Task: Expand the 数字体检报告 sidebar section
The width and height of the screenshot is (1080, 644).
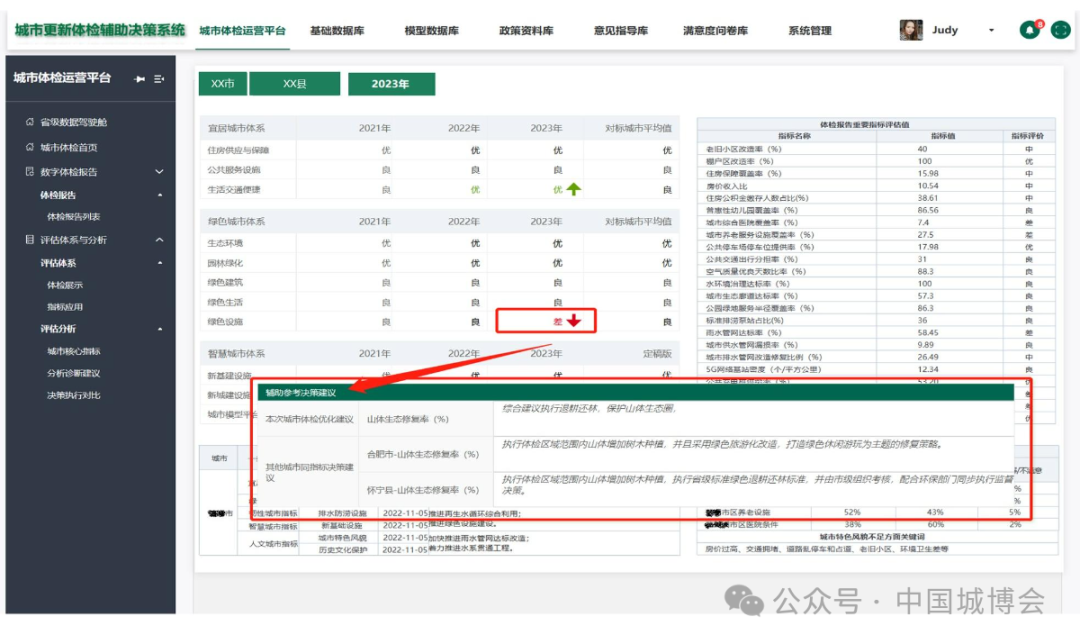Action: (159, 172)
